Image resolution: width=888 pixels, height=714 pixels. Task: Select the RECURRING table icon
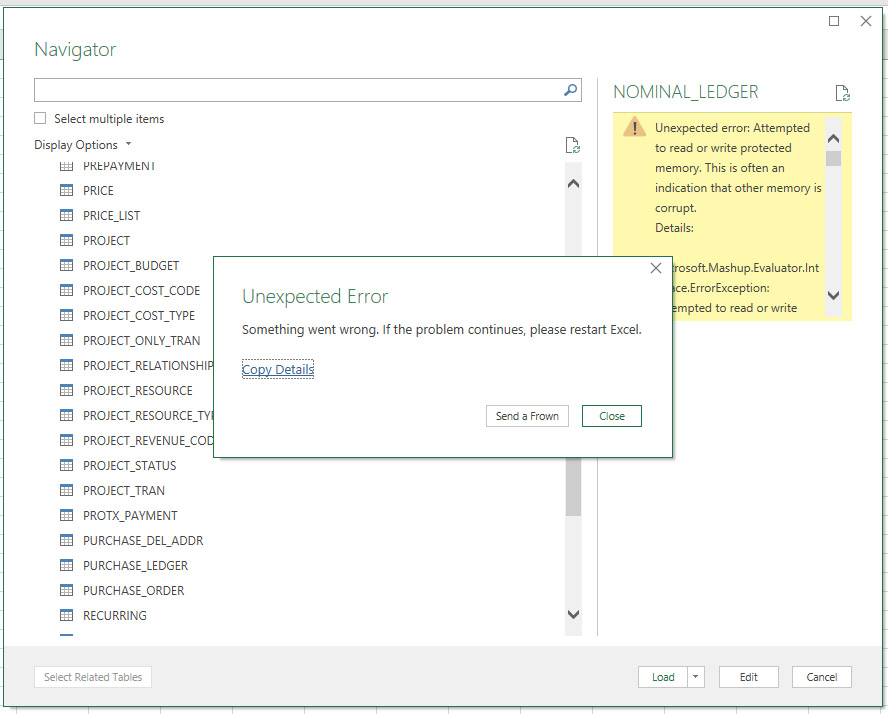coord(66,615)
